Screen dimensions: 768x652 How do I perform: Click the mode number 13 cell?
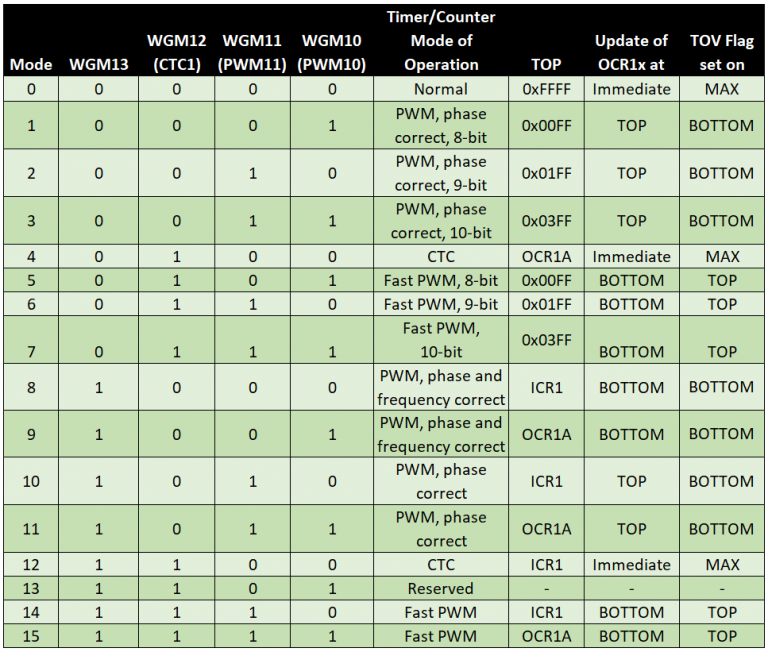click(31, 589)
